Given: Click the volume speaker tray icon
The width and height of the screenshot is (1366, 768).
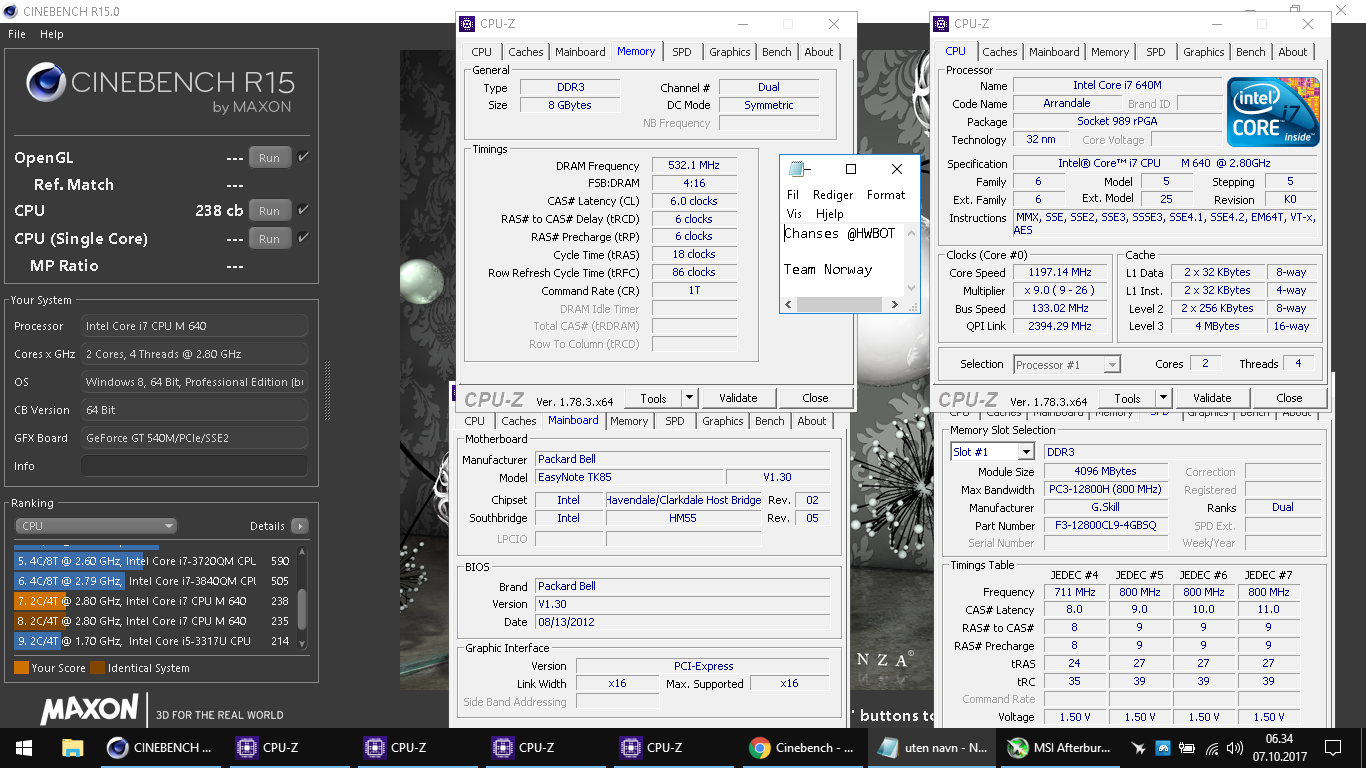Looking at the screenshot, I should (1236, 748).
